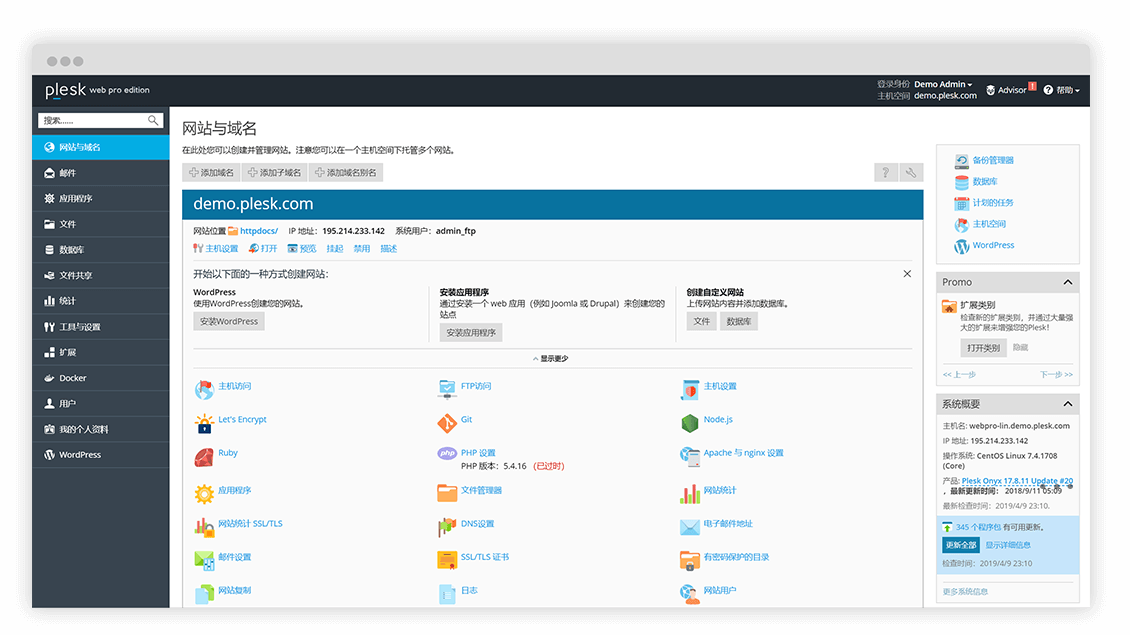Open 文件管理器 file manager icon
Screen dimensions: 1130x635
pyautogui.click(x=447, y=493)
